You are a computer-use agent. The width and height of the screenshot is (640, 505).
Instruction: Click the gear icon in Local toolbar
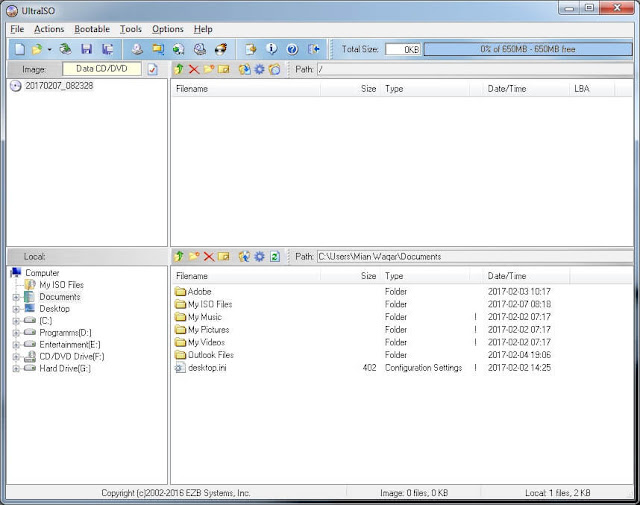point(260,256)
